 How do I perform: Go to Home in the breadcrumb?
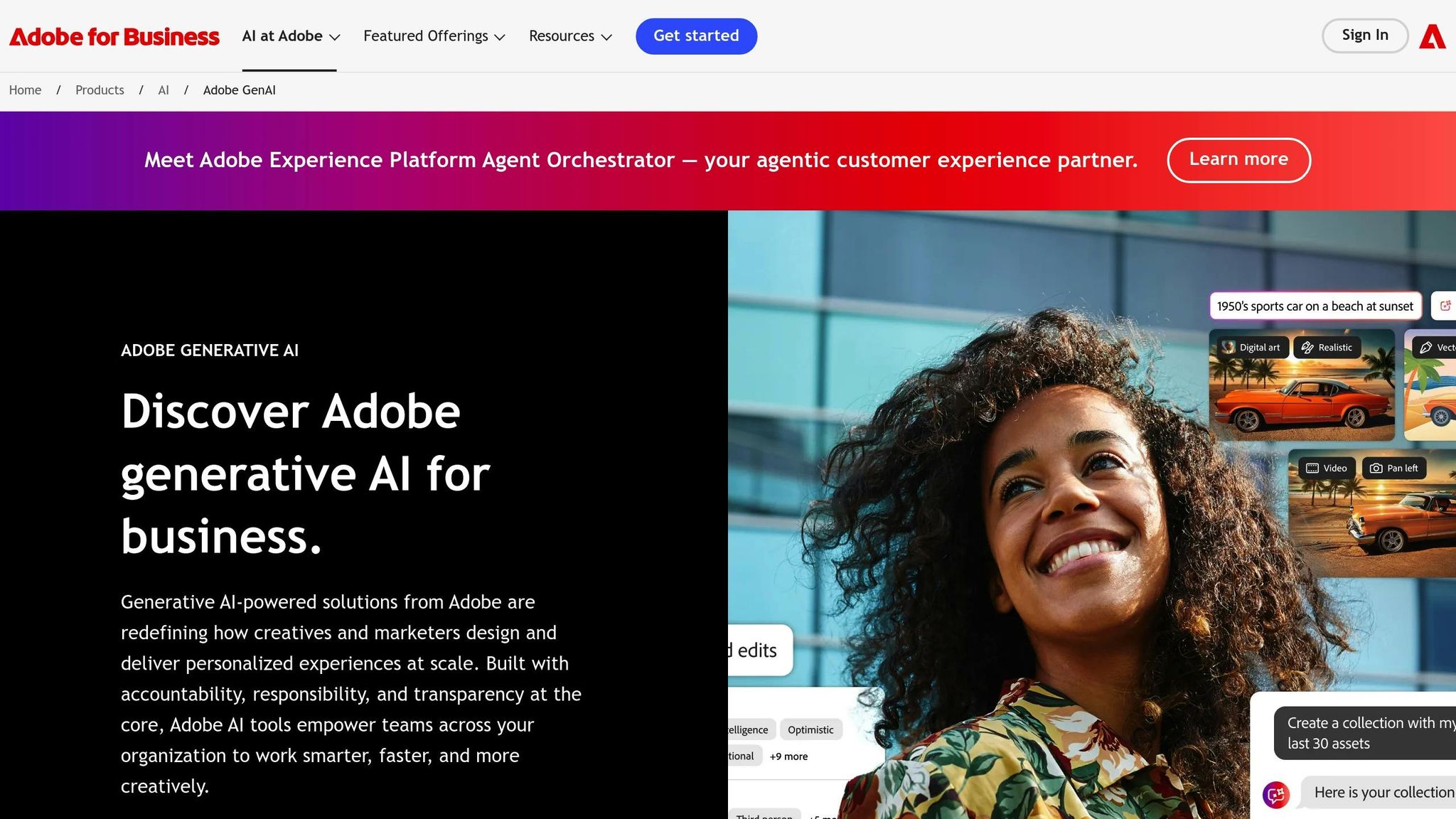[25, 90]
